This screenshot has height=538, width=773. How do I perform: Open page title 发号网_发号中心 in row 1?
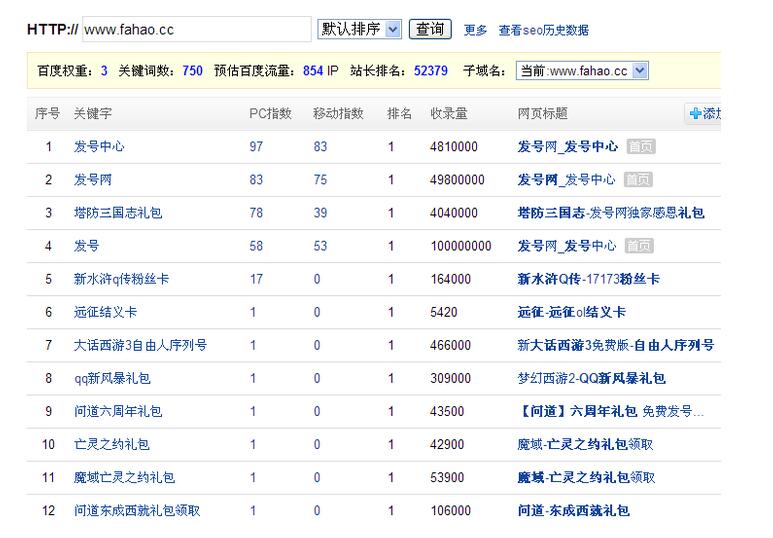[x=567, y=146]
